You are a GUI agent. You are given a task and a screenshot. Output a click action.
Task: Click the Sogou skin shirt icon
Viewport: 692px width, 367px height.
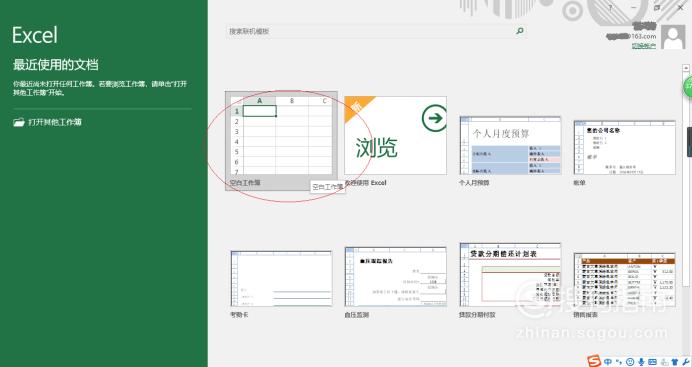(x=674, y=362)
